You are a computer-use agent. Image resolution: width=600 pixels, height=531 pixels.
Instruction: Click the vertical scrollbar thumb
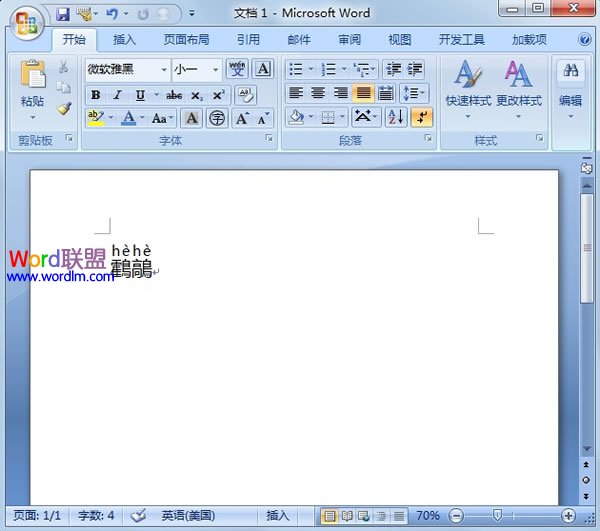(586, 248)
